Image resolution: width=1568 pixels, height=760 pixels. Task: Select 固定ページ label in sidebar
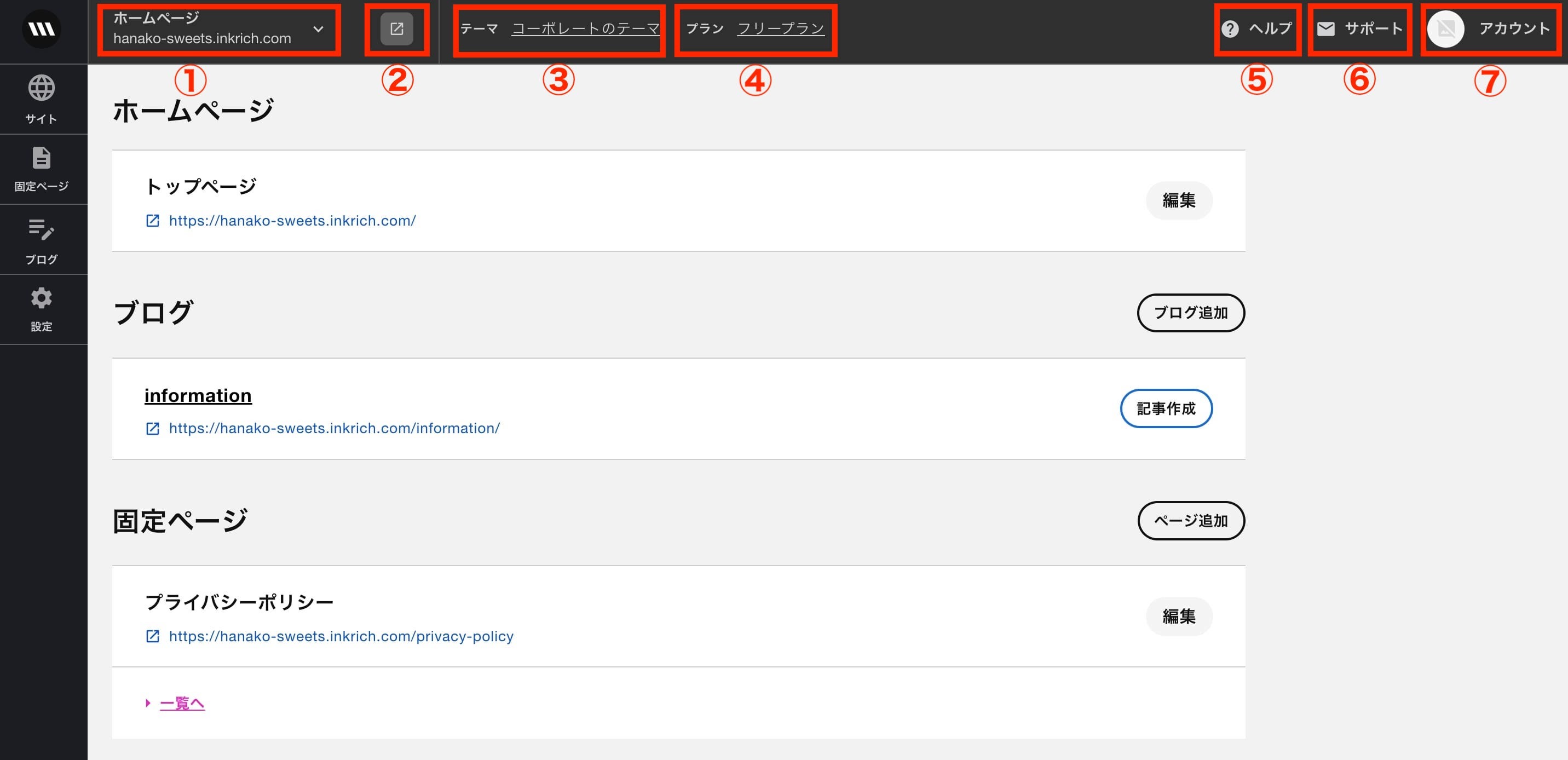click(42, 186)
